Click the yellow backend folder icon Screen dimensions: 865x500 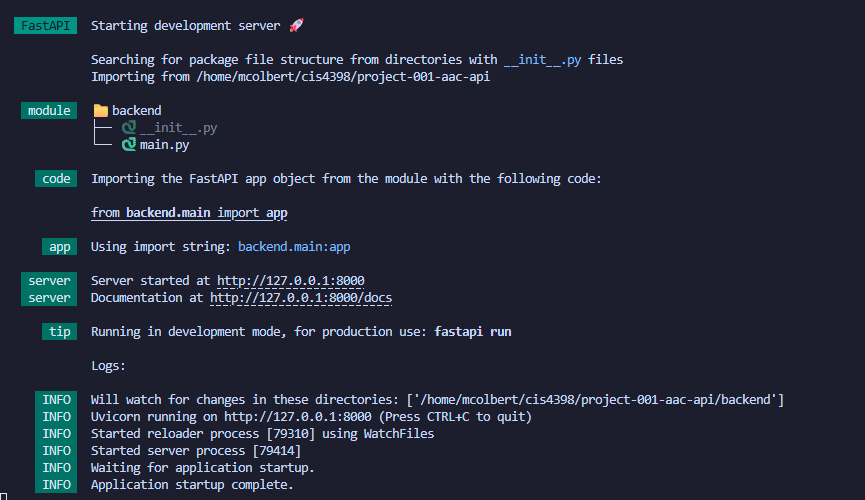click(x=100, y=111)
